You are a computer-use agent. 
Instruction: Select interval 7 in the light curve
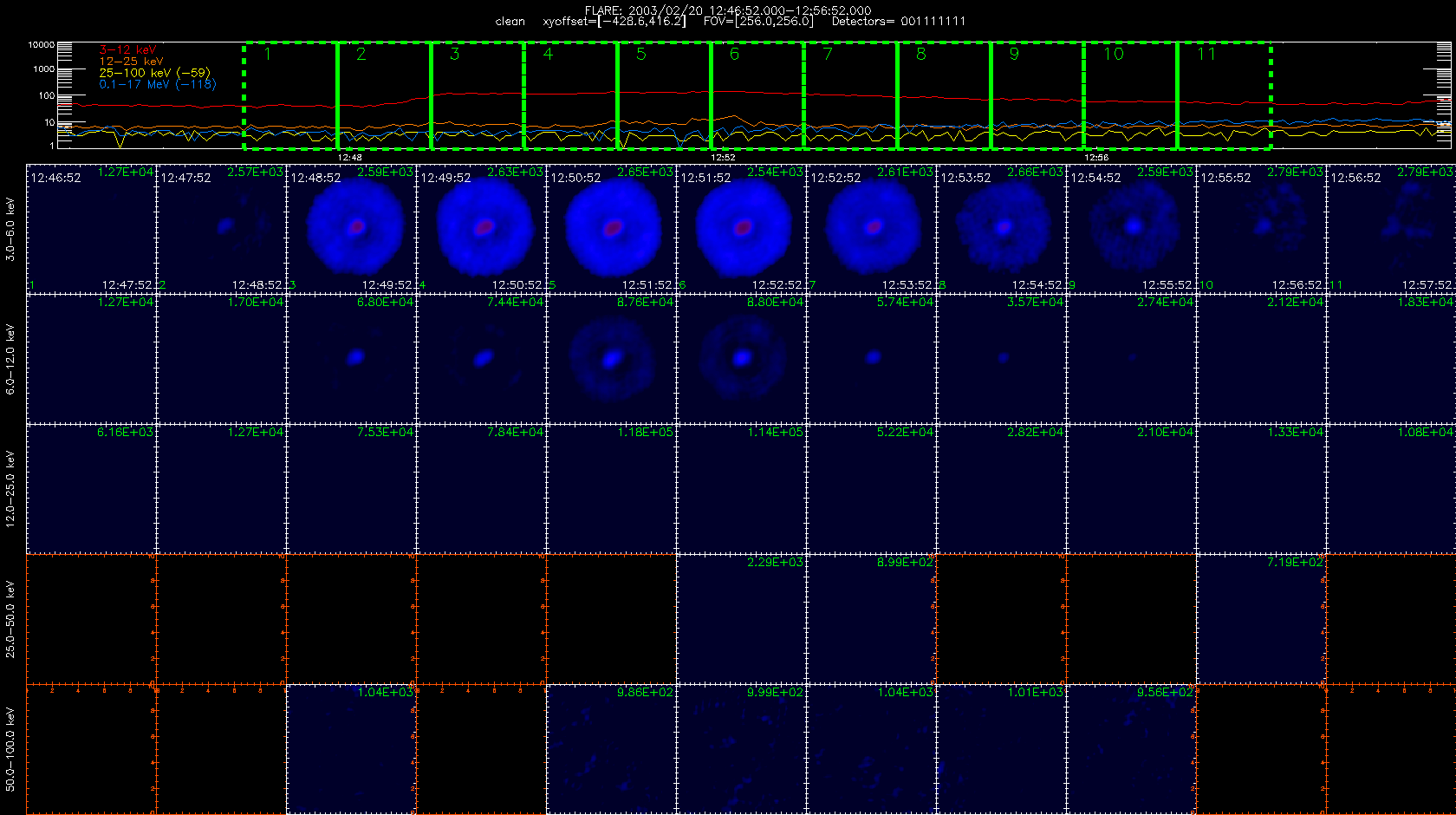pyautogui.click(x=851, y=95)
